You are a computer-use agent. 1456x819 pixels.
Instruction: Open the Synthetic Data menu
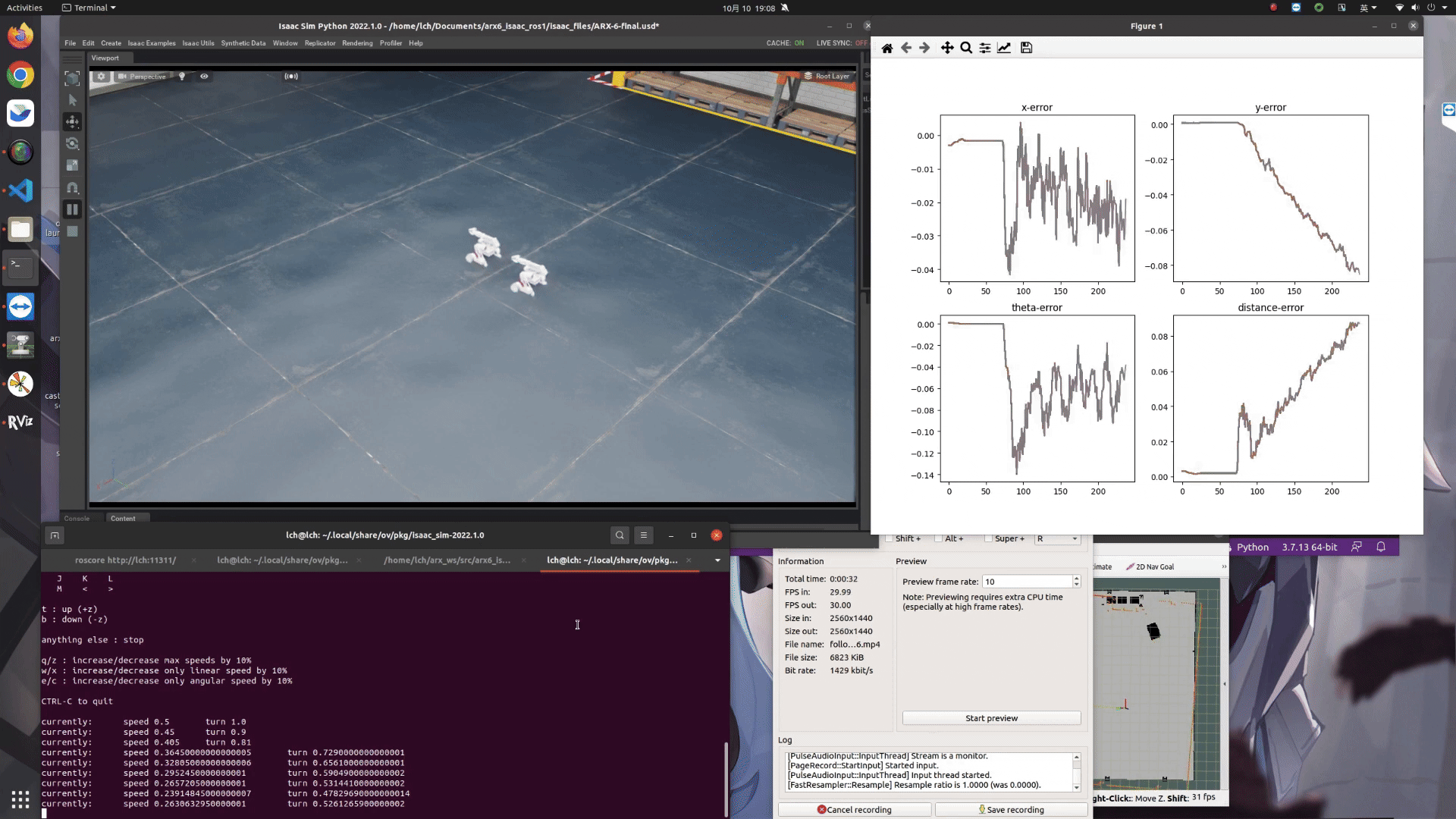(x=243, y=43)
